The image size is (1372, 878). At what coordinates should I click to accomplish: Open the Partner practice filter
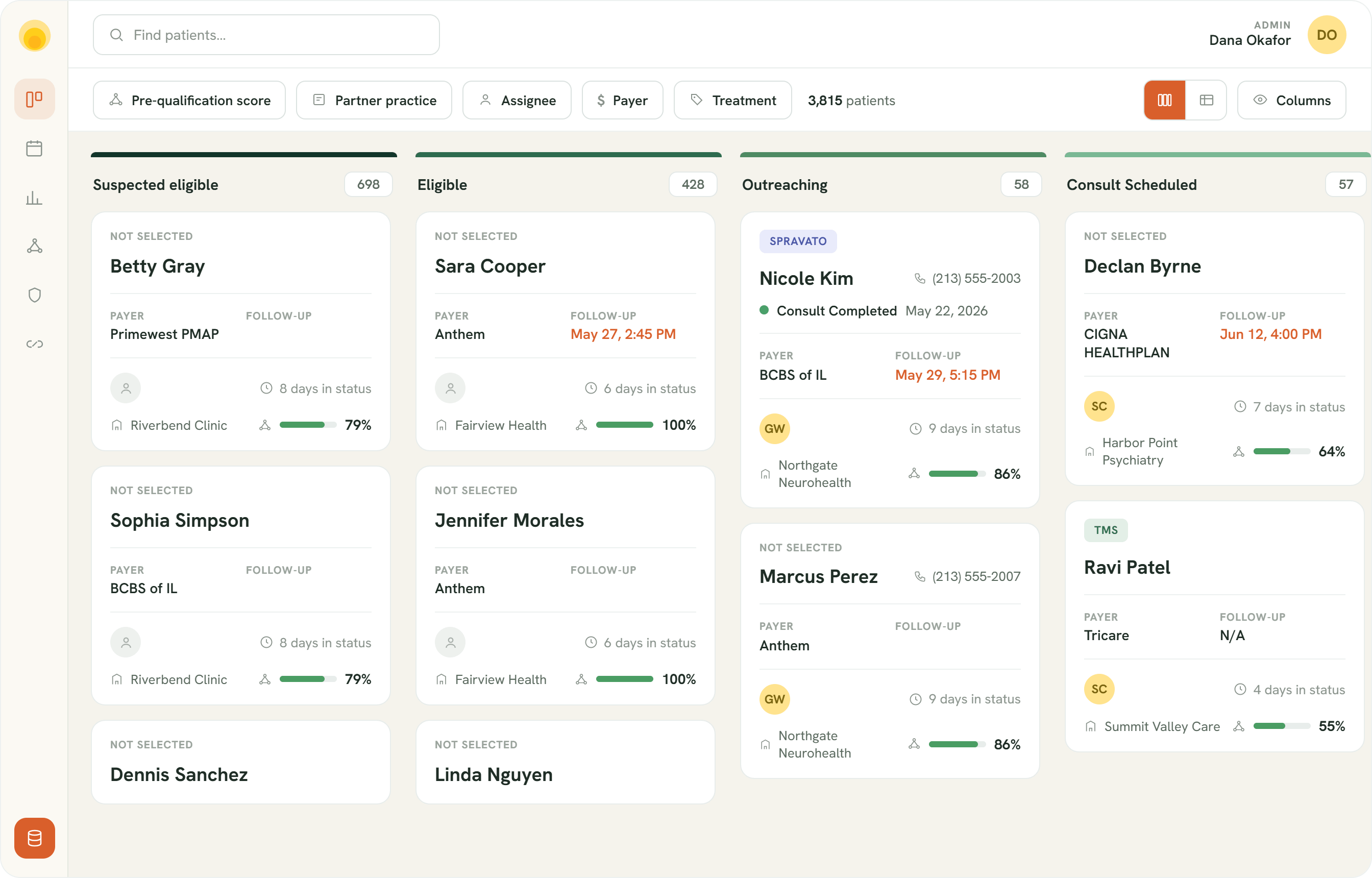374,101
